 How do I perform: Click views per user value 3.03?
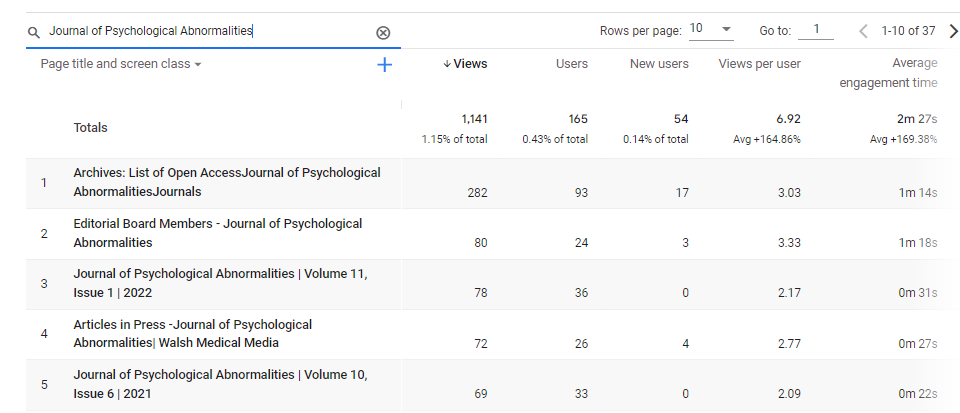coord(790,193)
